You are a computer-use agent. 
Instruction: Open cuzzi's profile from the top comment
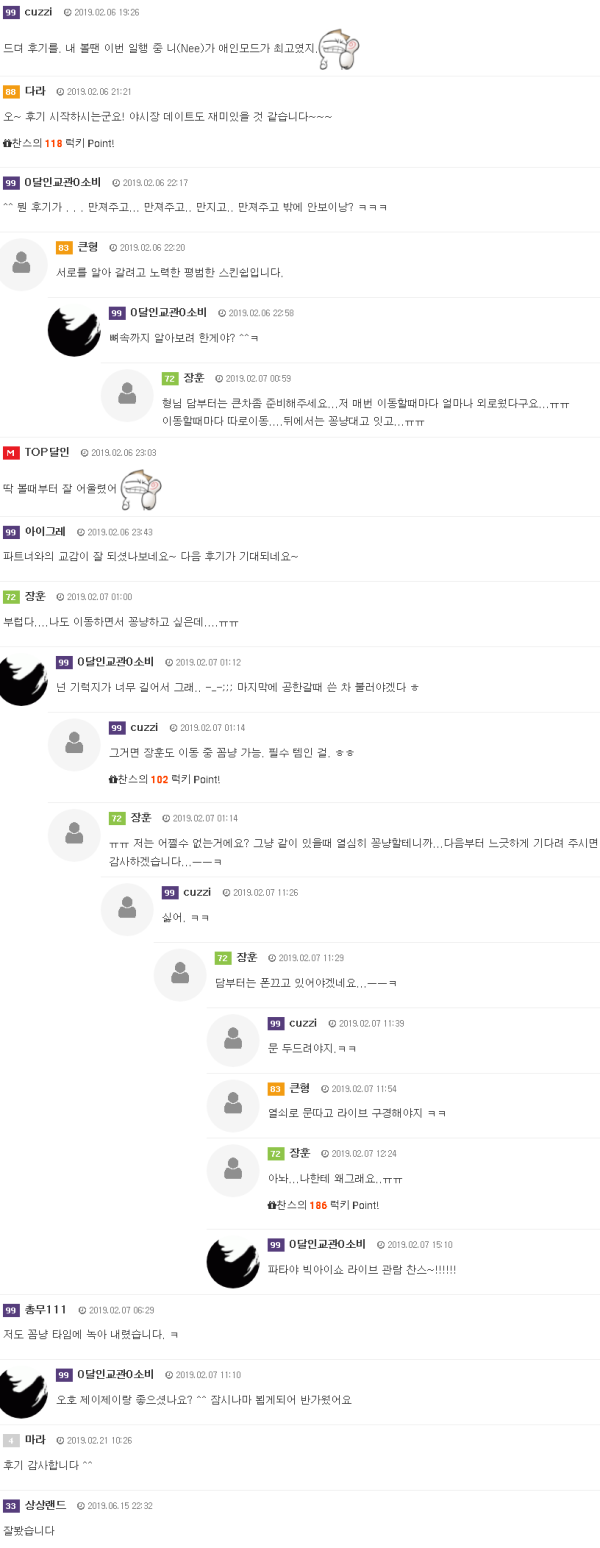click(x=38, y=12)
